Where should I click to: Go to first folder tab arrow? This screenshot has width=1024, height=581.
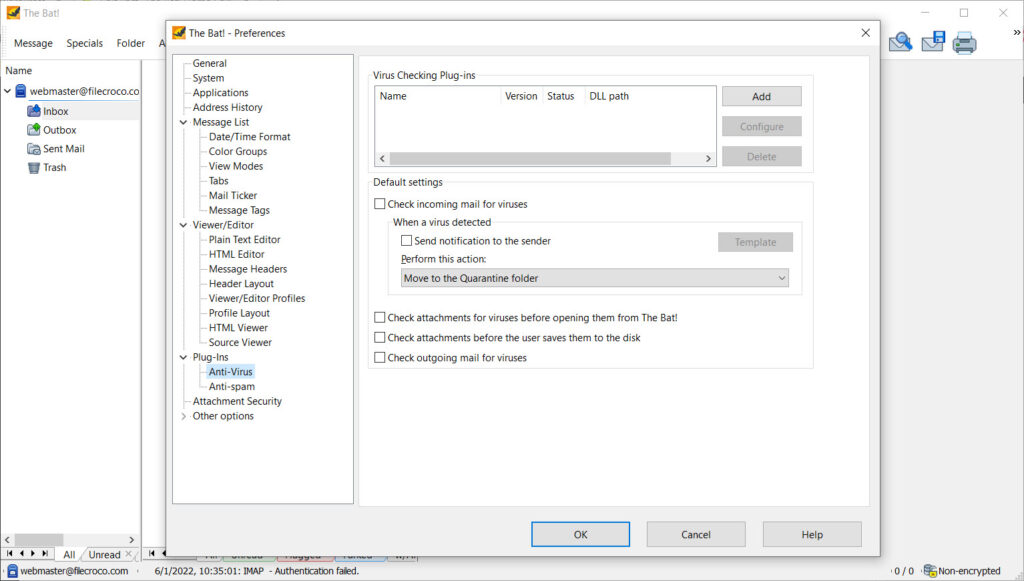tap(10, 554)
